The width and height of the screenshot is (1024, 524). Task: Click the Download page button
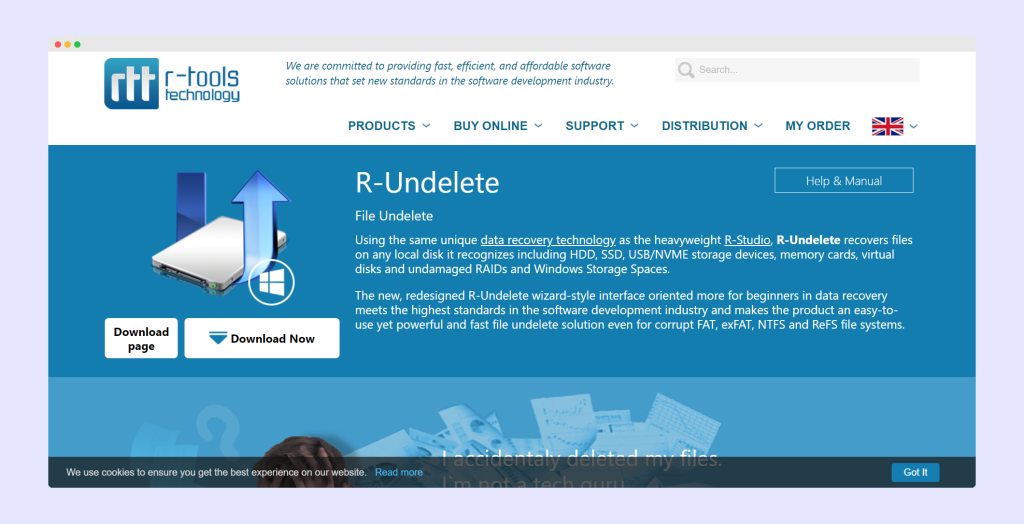(141, 338)
